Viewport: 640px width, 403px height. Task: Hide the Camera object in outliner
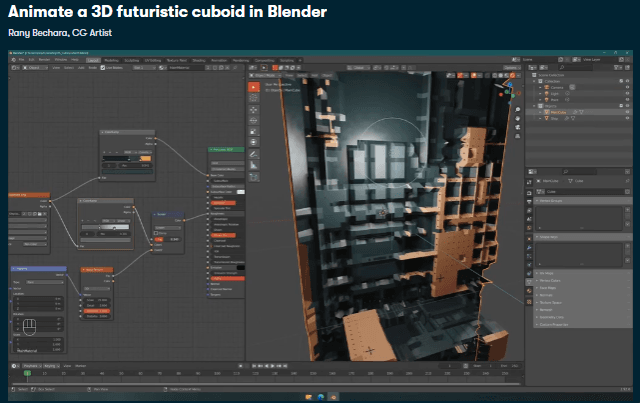(x=627, y=87)
